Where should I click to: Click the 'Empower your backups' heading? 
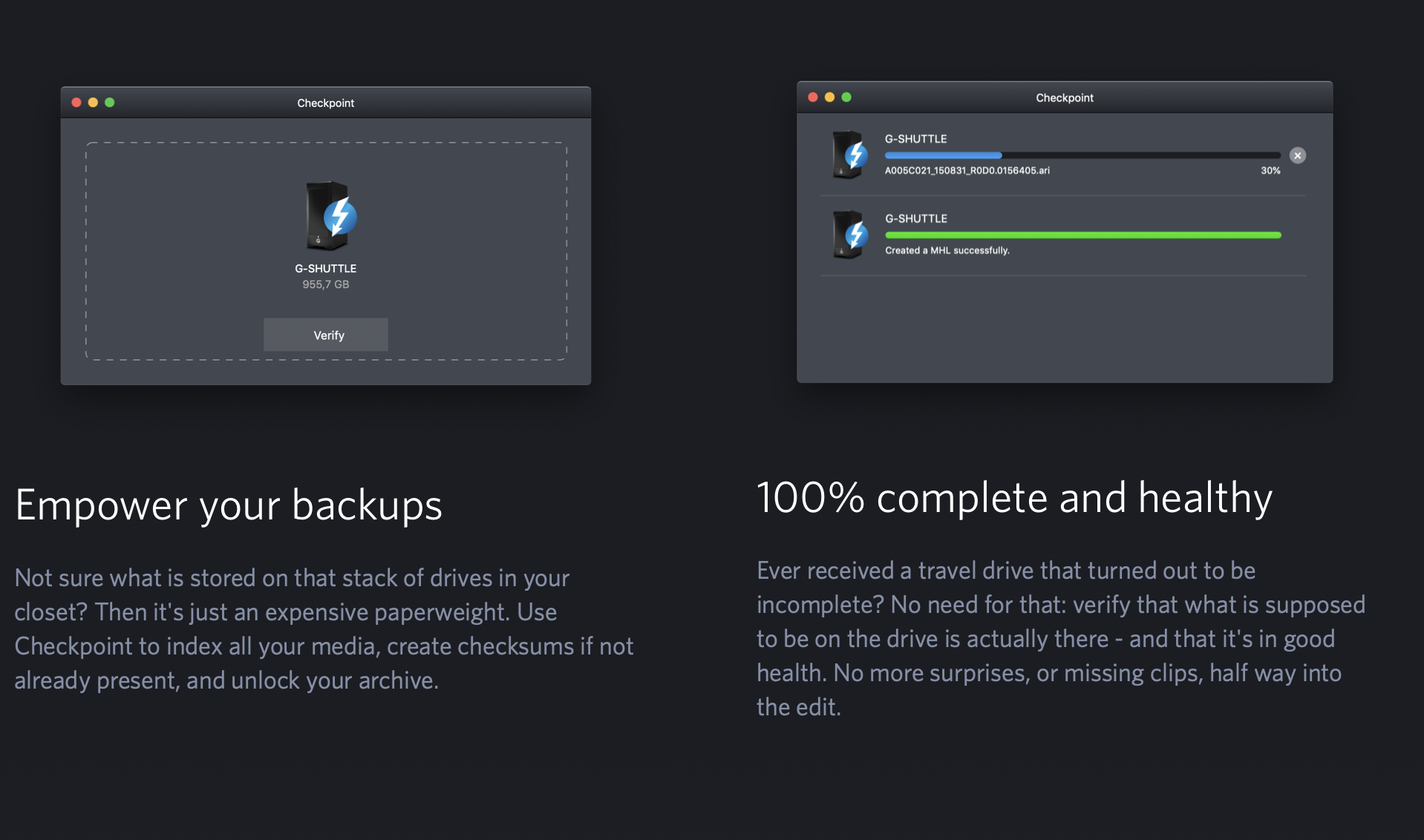[229, 506]
